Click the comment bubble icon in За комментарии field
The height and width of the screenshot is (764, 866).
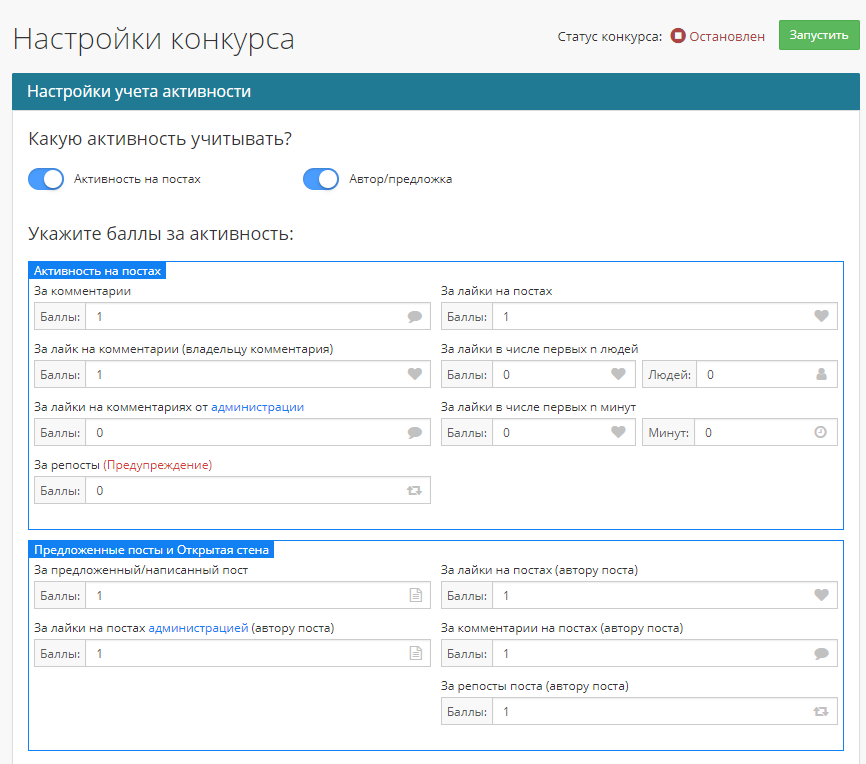coord(414,317)
